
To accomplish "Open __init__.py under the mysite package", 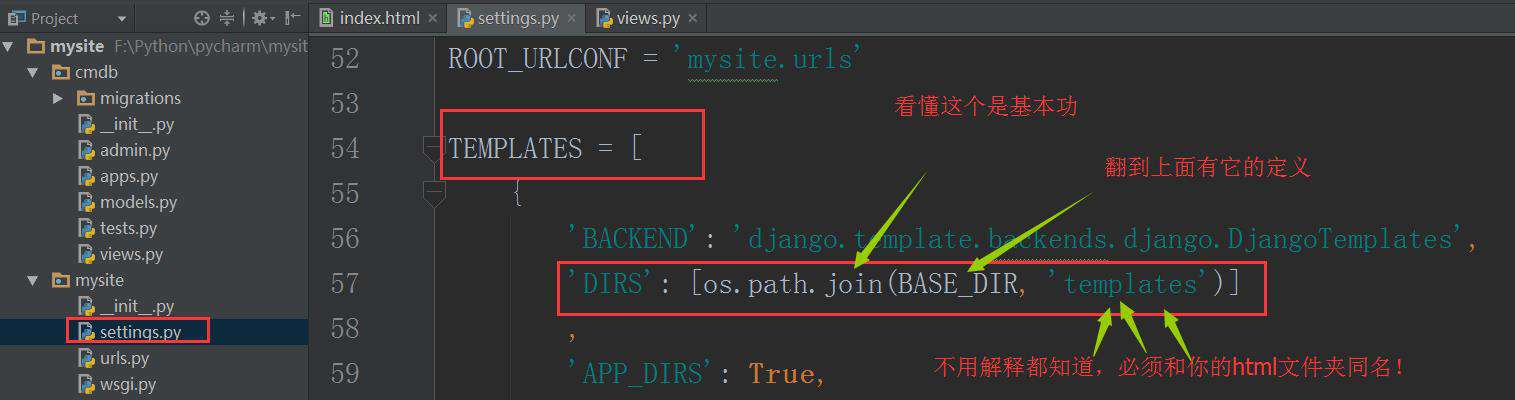I will pos(137,306).
